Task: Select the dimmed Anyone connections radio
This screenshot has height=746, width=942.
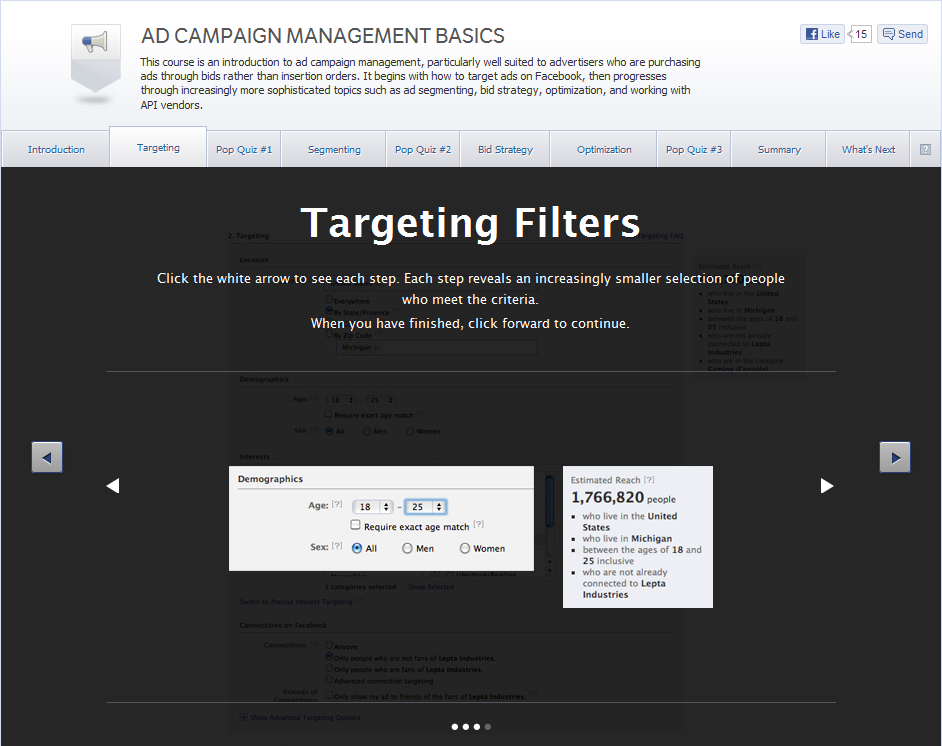Action: [329, 644]
